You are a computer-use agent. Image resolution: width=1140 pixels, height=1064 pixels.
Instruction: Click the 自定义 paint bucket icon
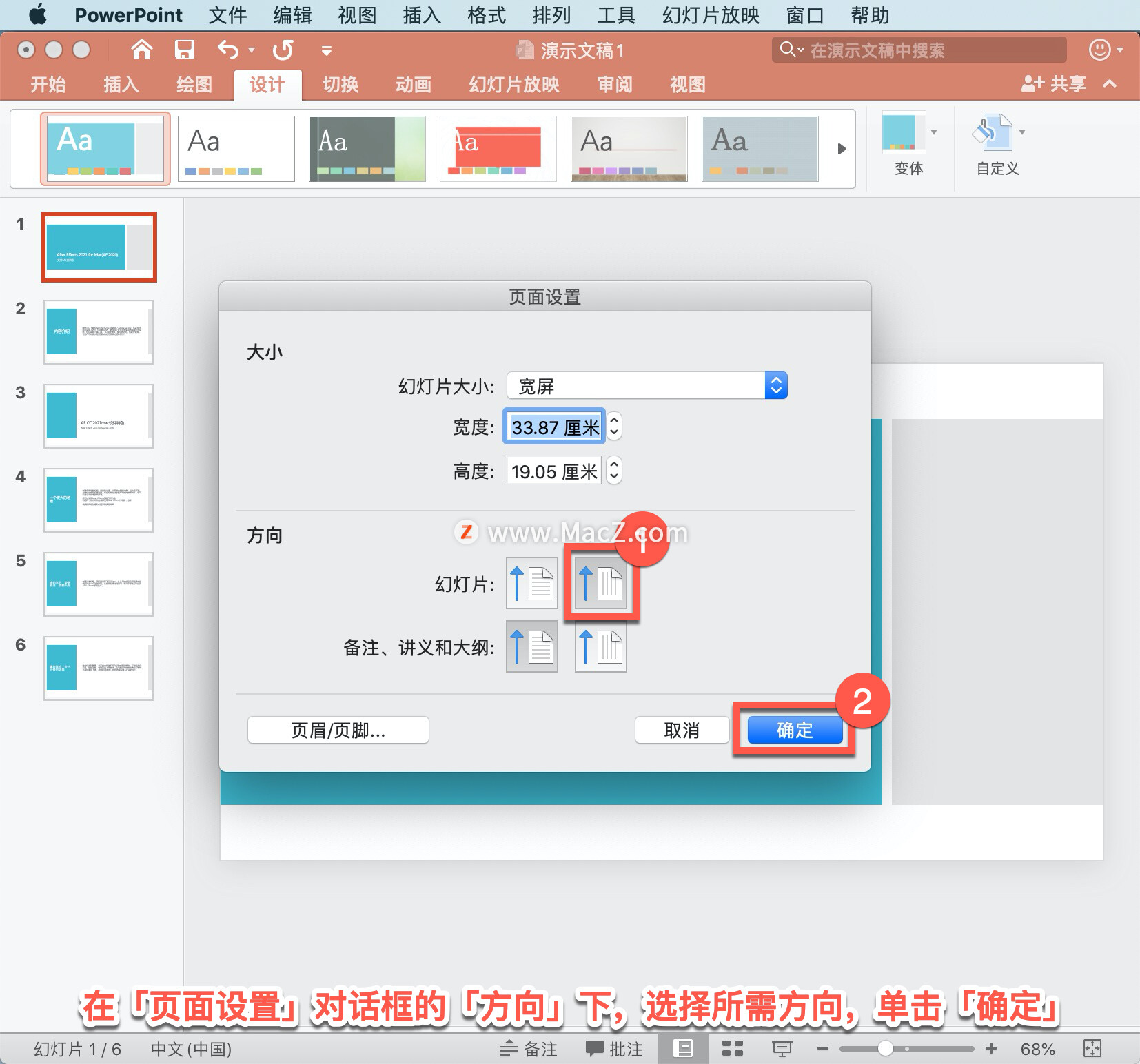[991, 132]
